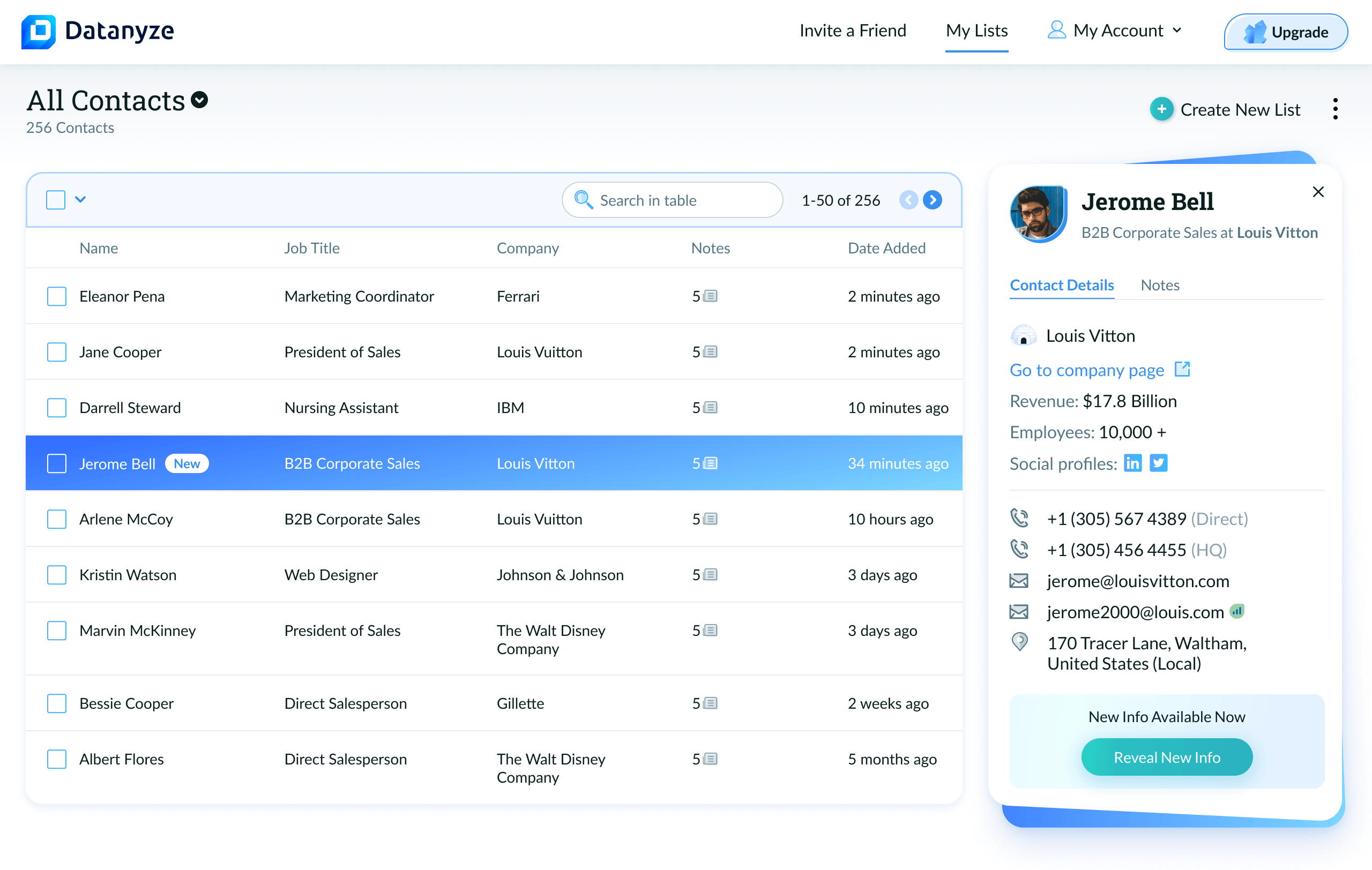Click the jerome@louisvitton.com email address
Image resolution: width=1372 pixels, height=870 pixels.
tap(1138, 581)
